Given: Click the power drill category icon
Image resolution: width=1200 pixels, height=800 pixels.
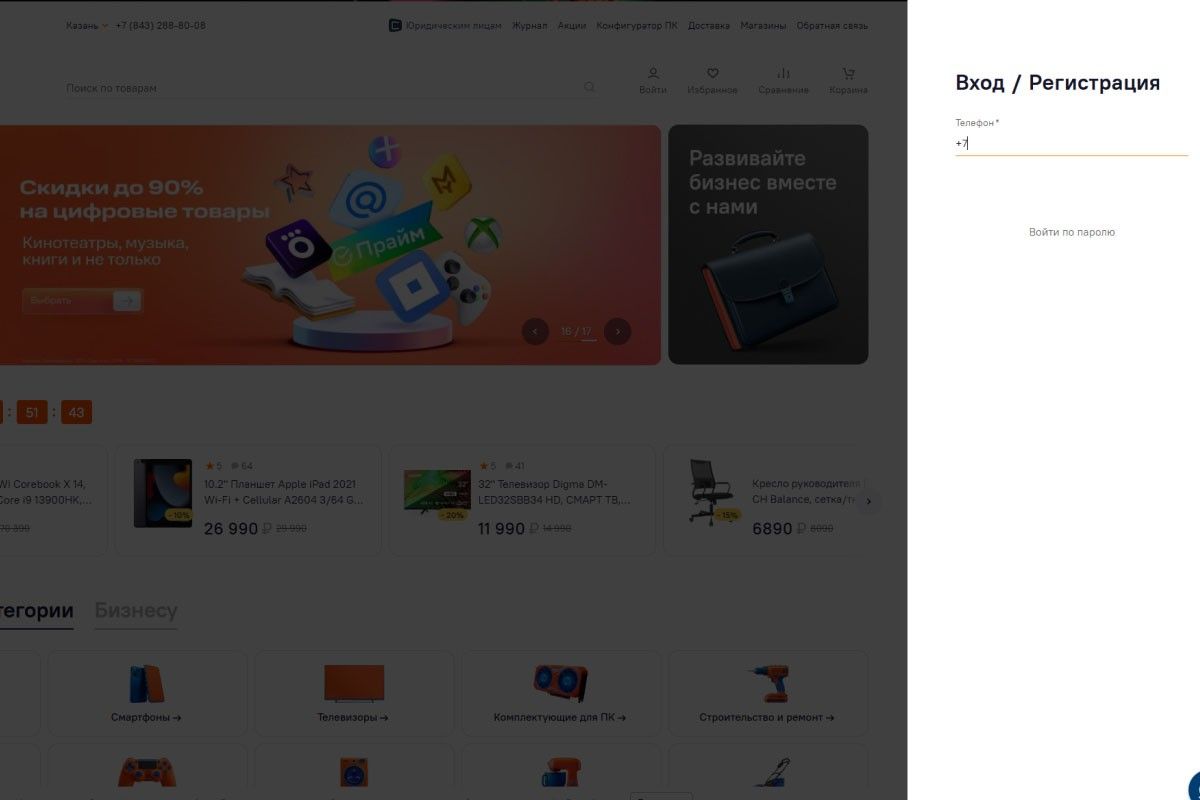Looking at the screenshot, I should 769,683.
